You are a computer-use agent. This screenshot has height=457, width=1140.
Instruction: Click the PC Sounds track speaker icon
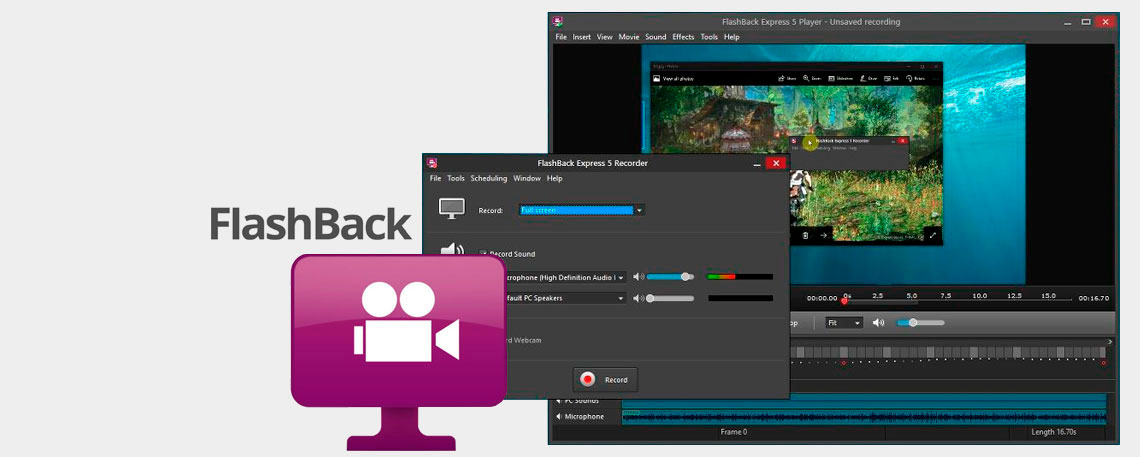pyautogui.click(x=559, y=401)
